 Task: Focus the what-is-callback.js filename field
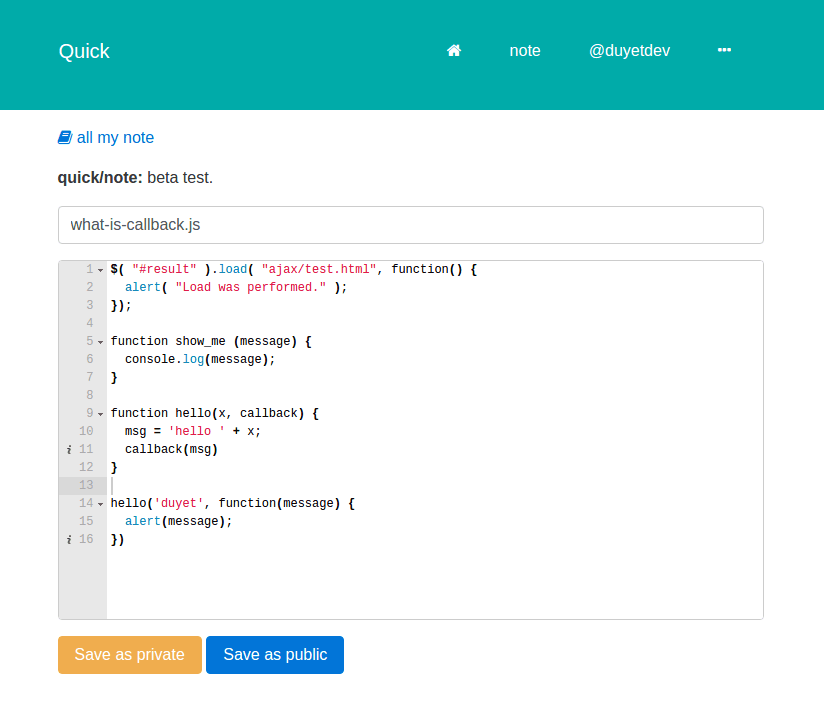point(410,225)
